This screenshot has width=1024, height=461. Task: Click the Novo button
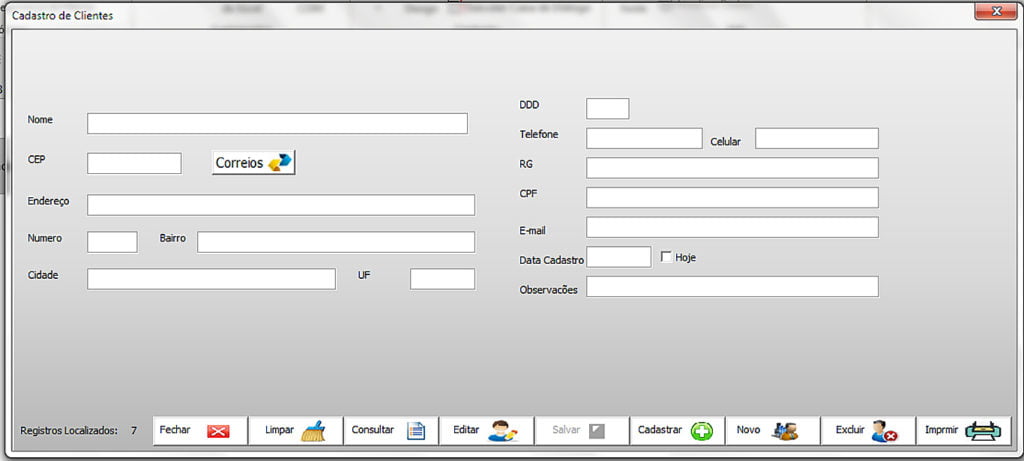[772, 431]
